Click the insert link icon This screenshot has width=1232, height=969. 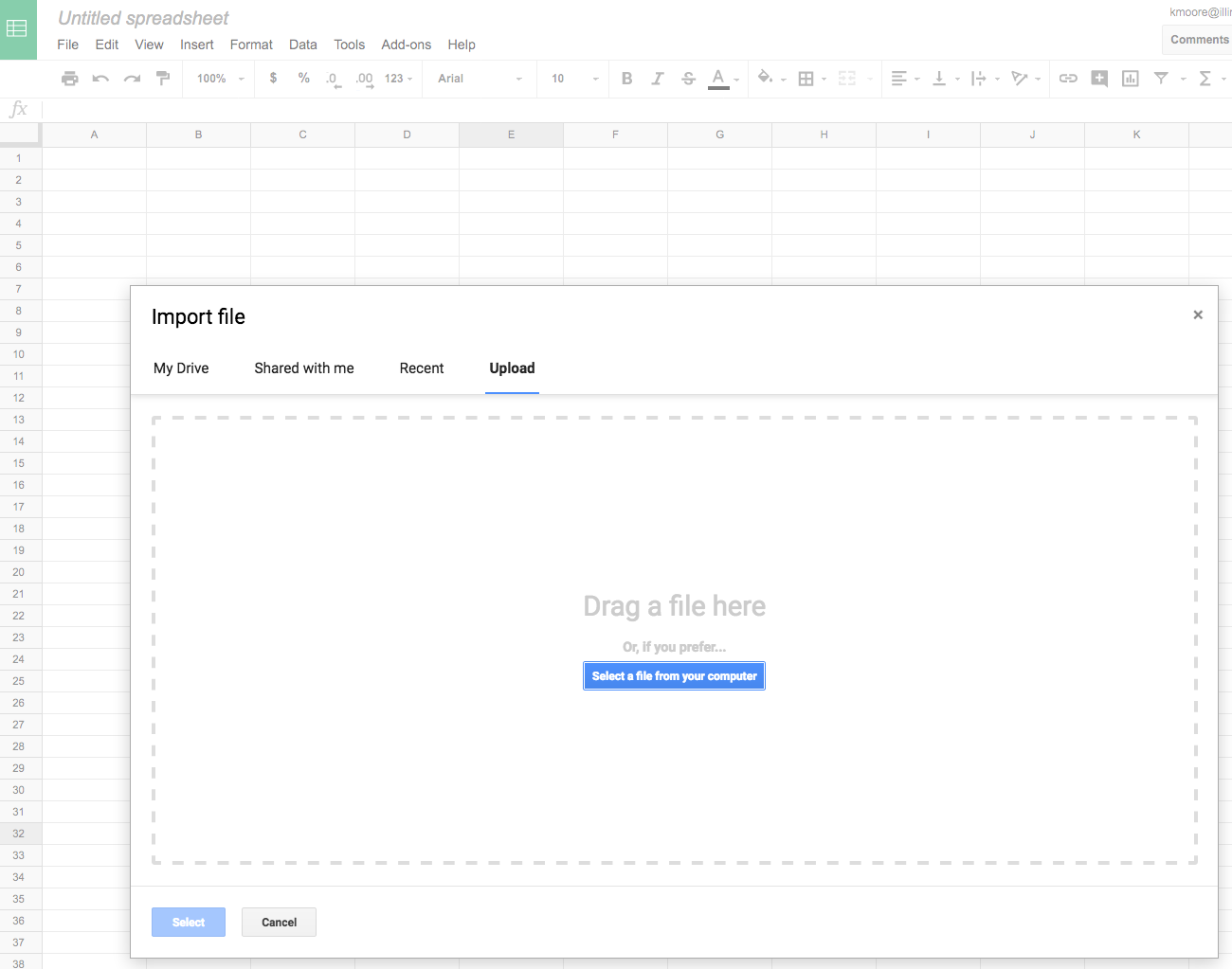(1068, 79)
